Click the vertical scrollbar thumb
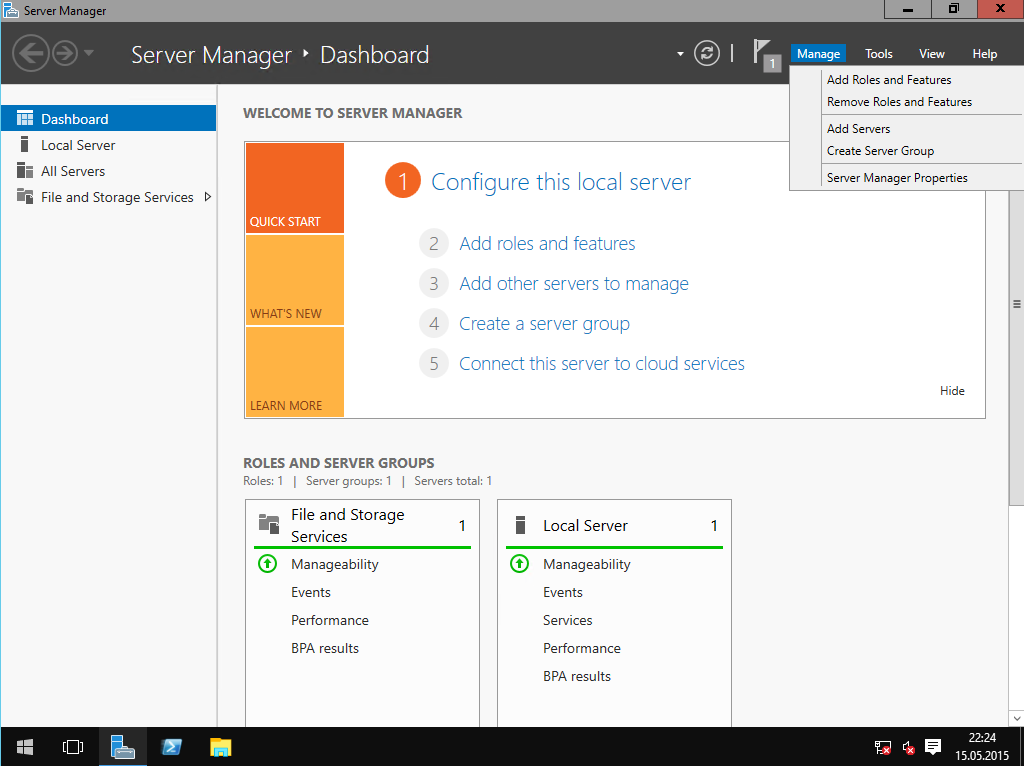 pyautogui.click(x=1016, y=304)
